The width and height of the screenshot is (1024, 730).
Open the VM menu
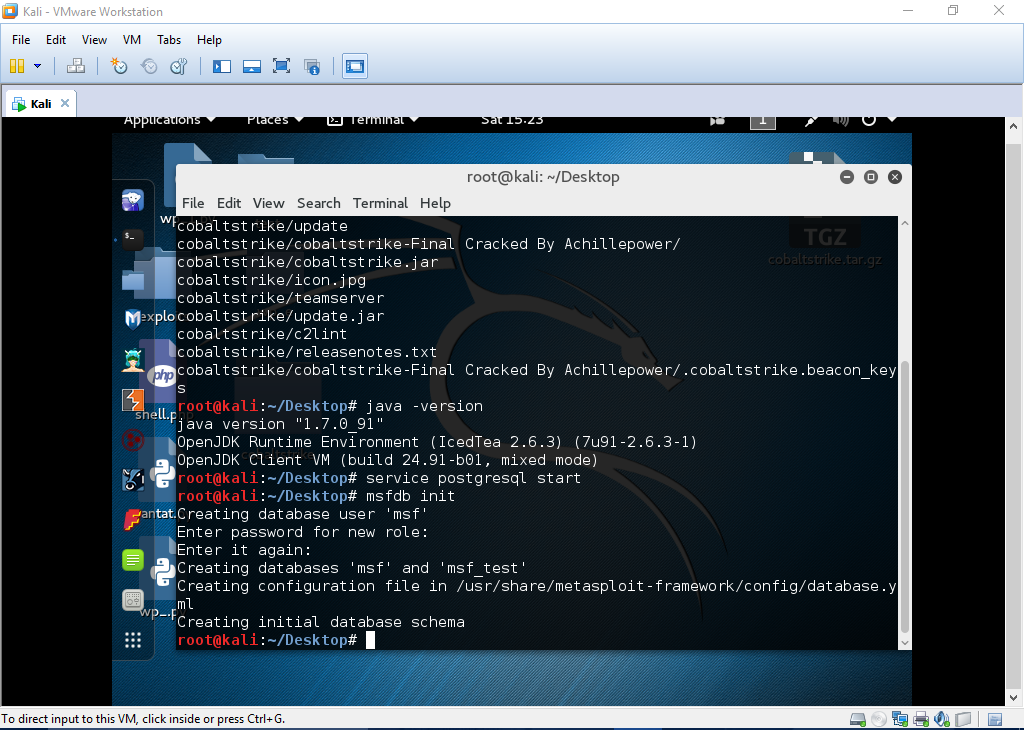click(132, 40)
